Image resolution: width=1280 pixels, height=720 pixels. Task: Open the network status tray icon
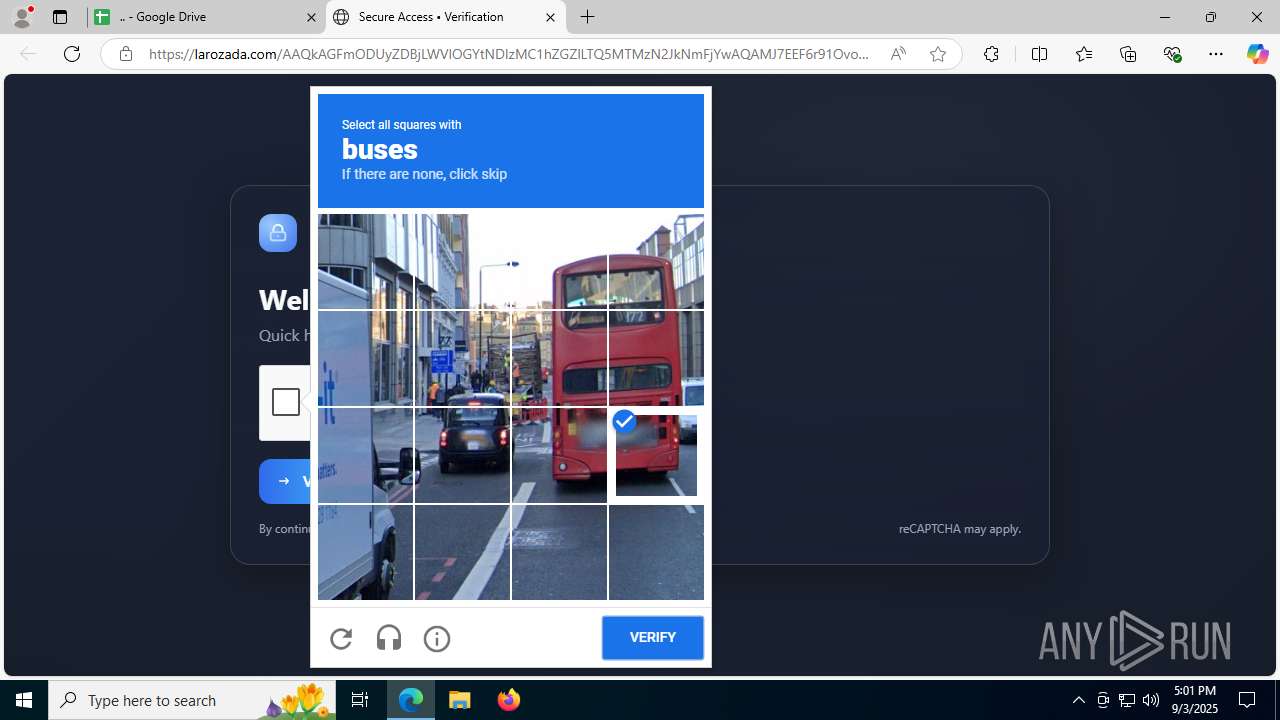coord(1127,700)
